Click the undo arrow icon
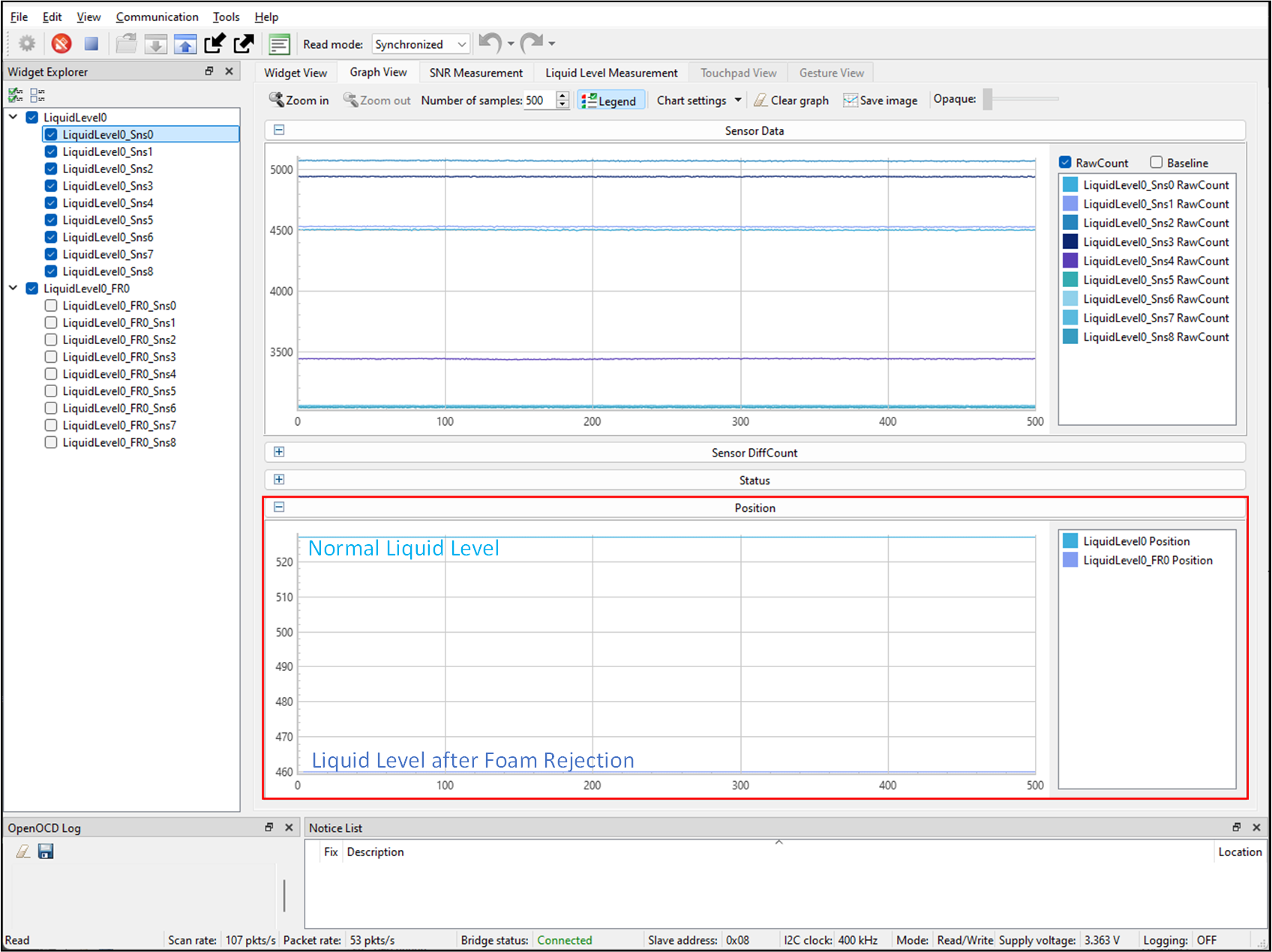Image resolution: width=1272 pixels, height=952 pixels. coord(490,43)
